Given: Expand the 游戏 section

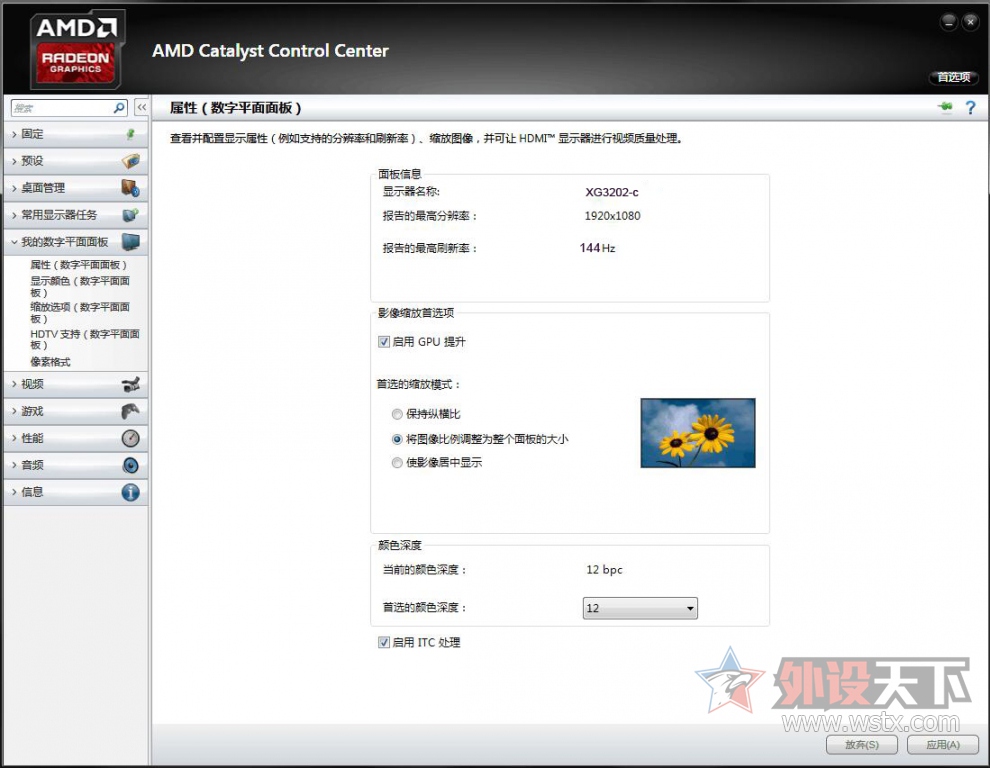Looking at the screenshot, I should tap(76, 411).
